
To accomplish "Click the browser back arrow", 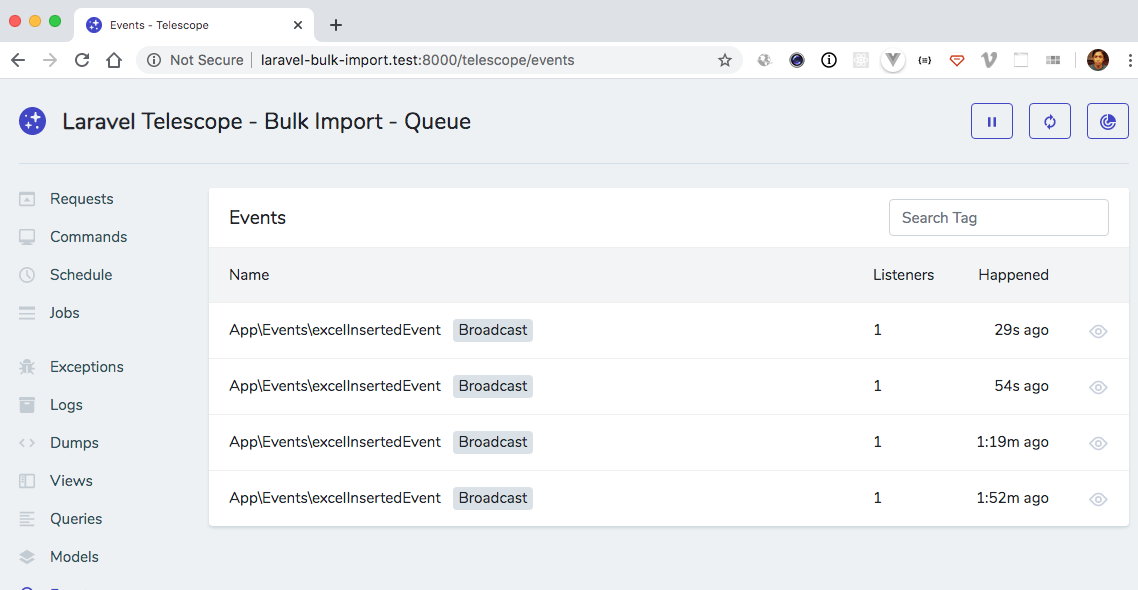I will click(x=18, y=60).
